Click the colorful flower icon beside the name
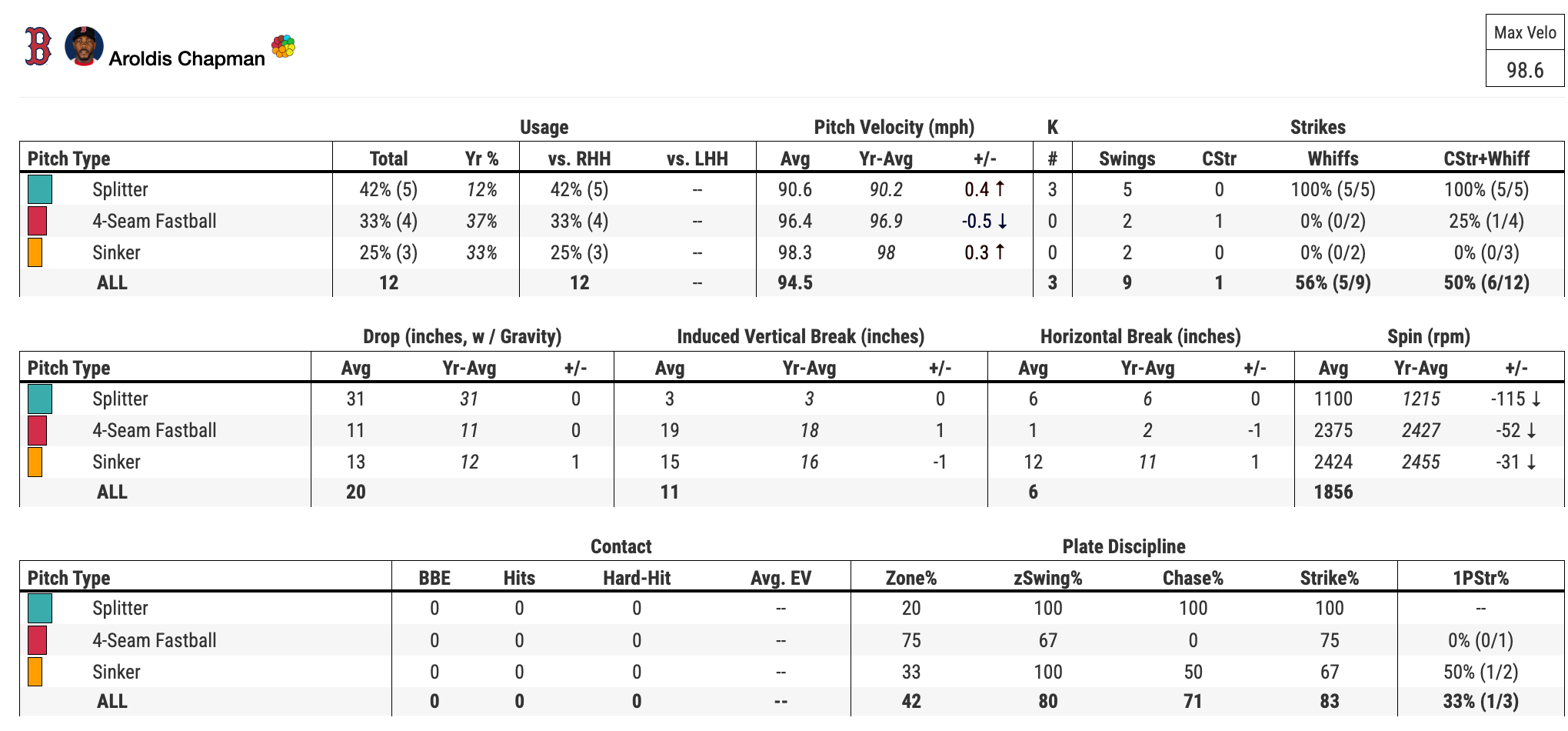The image size is (1568, 731). (283, 46)
